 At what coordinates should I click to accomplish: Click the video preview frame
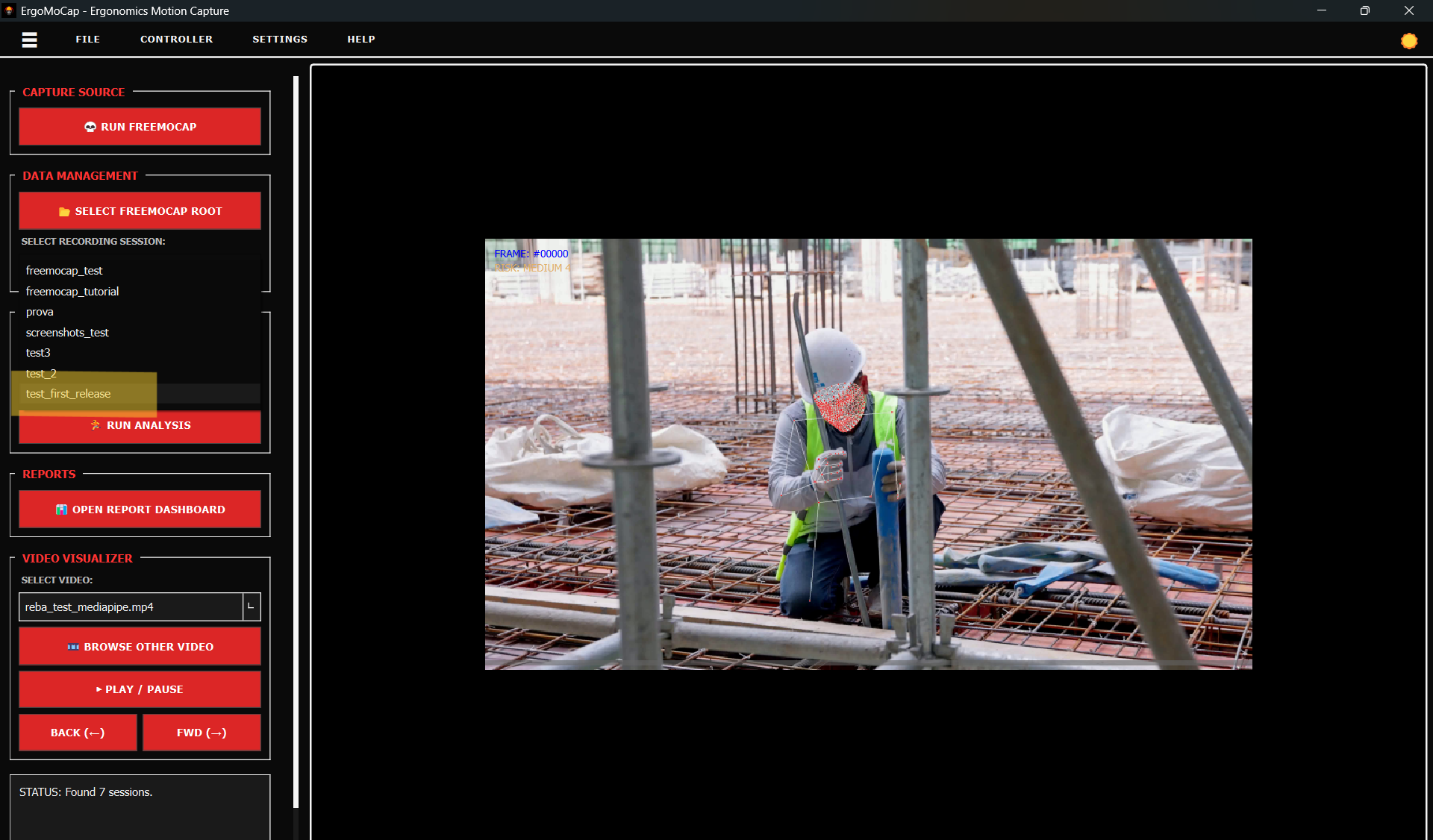click(x=868, y=454)
